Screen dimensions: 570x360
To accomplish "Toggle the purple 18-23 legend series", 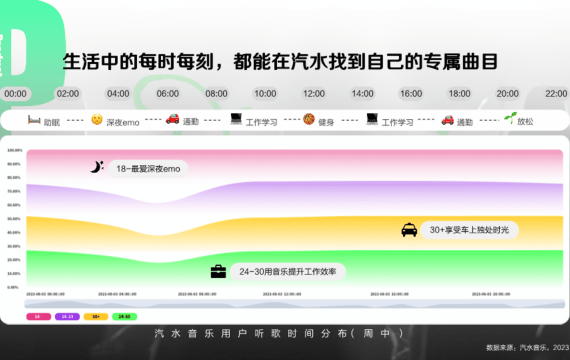I will point(67,317).
